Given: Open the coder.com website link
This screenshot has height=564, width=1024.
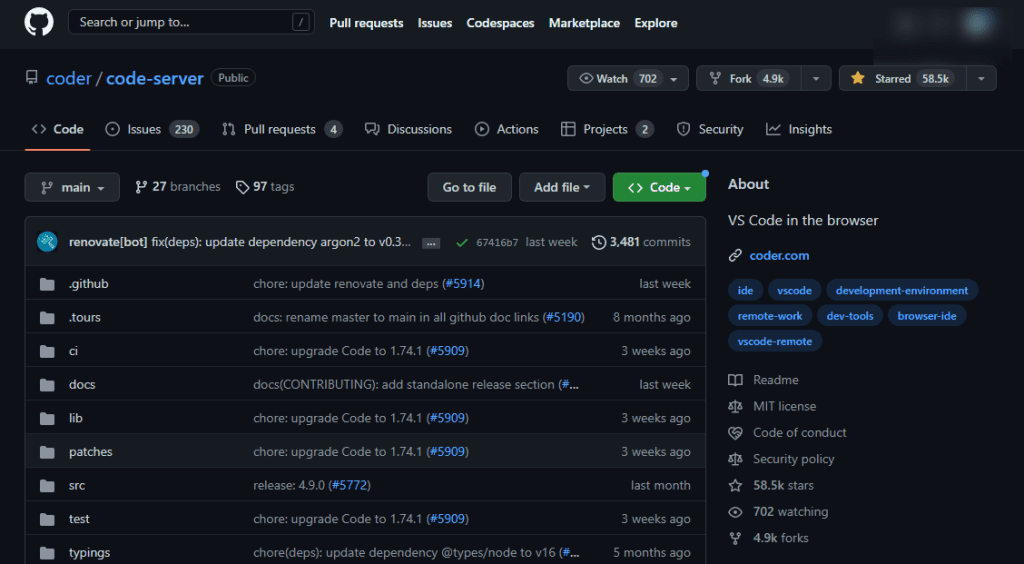Looking at the screenshot, I should [779, 256].
